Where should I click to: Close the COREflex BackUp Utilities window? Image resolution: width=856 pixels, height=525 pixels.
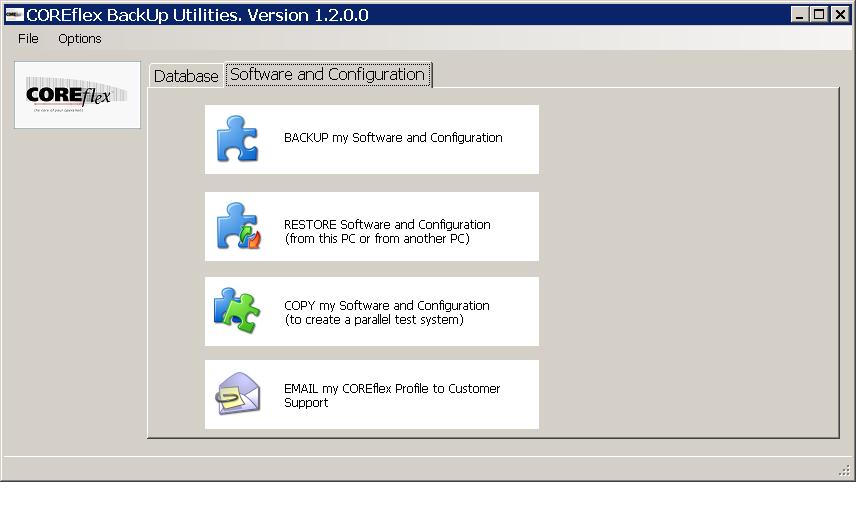pos(840,15)
